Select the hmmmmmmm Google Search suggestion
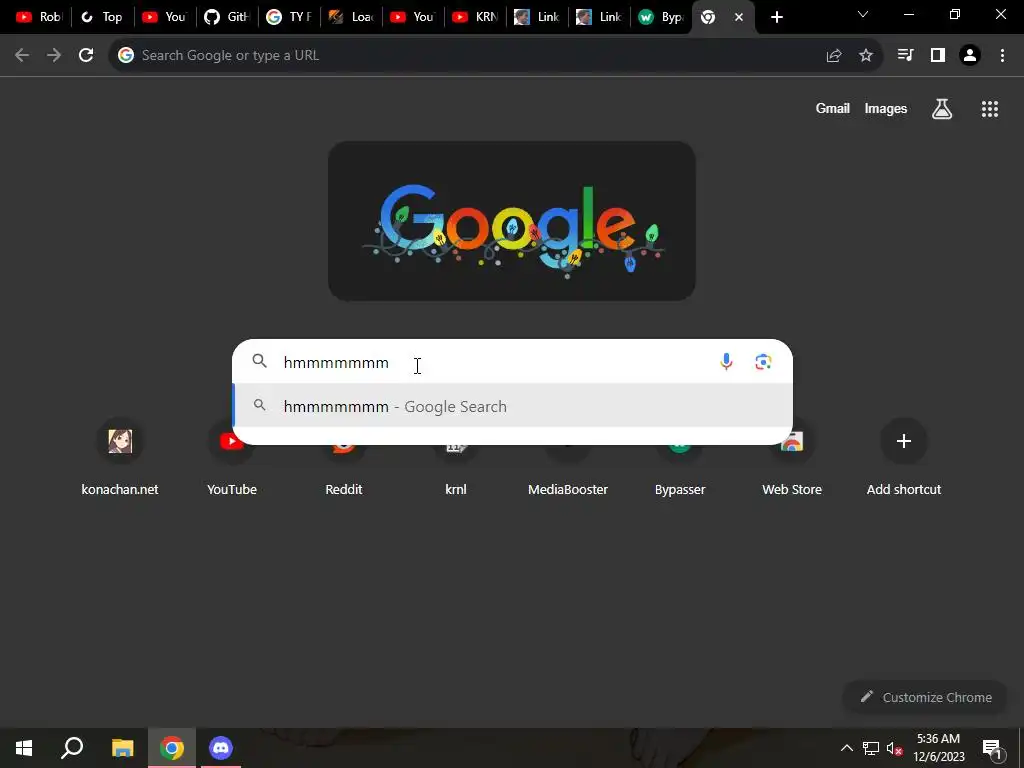This screenshot has width=1024, height=768. [513, 406]
